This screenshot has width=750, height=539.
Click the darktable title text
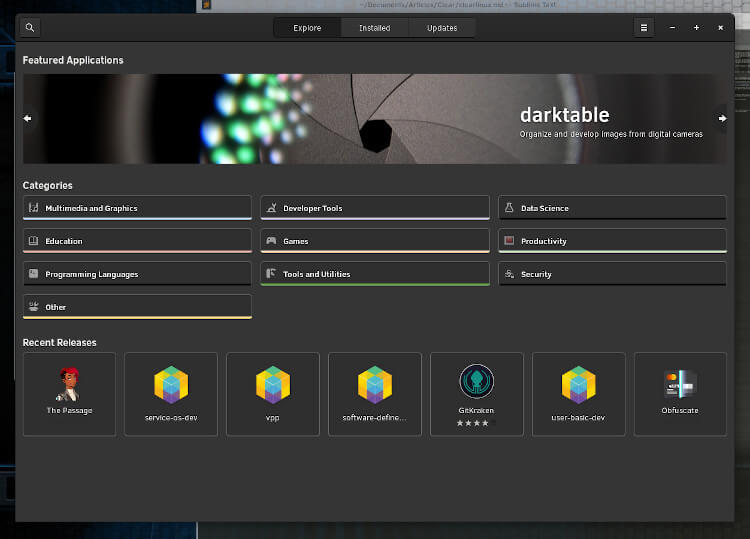click(564, 115)
